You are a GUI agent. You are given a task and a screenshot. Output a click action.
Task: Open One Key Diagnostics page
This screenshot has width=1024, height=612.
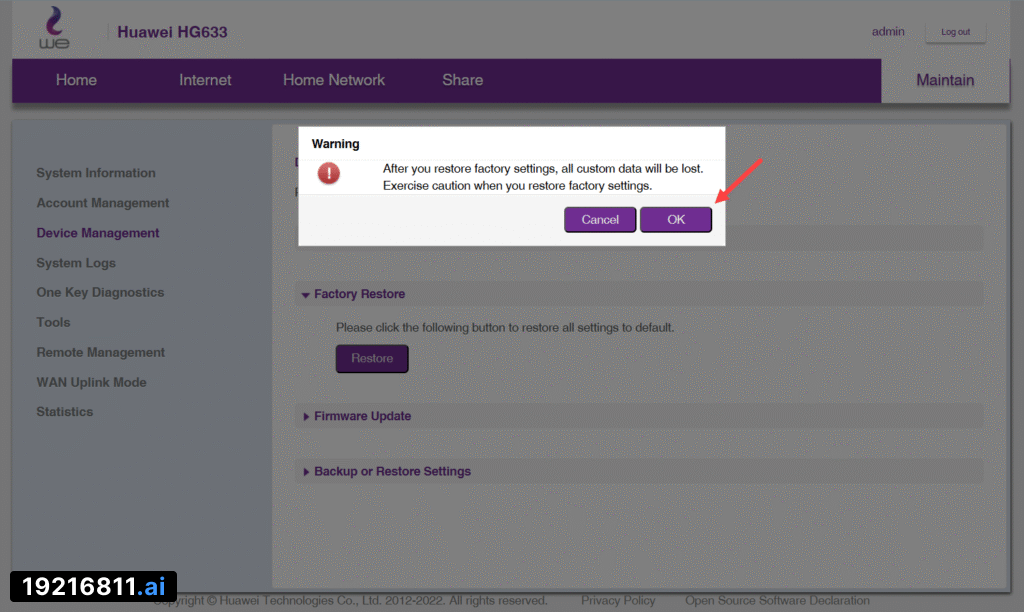click(x=100, y=292)
